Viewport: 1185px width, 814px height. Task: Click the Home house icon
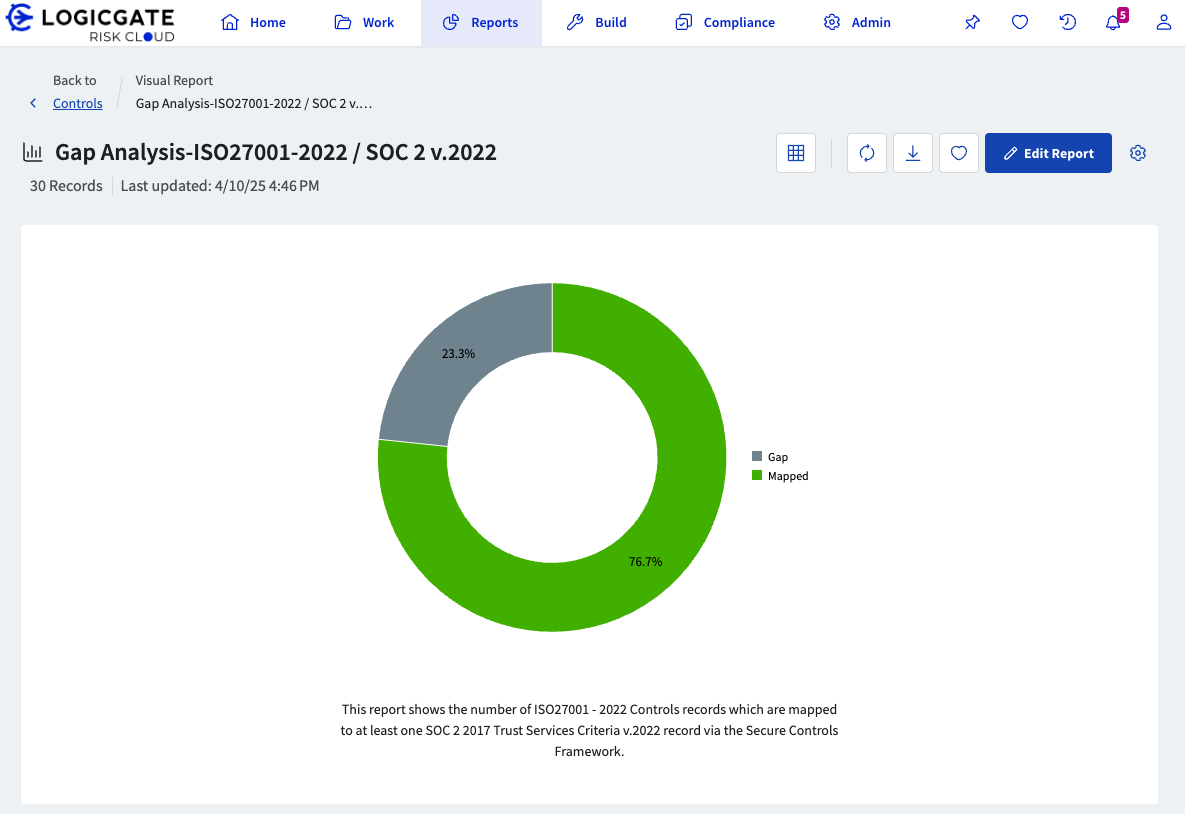(x=230, y=23)
